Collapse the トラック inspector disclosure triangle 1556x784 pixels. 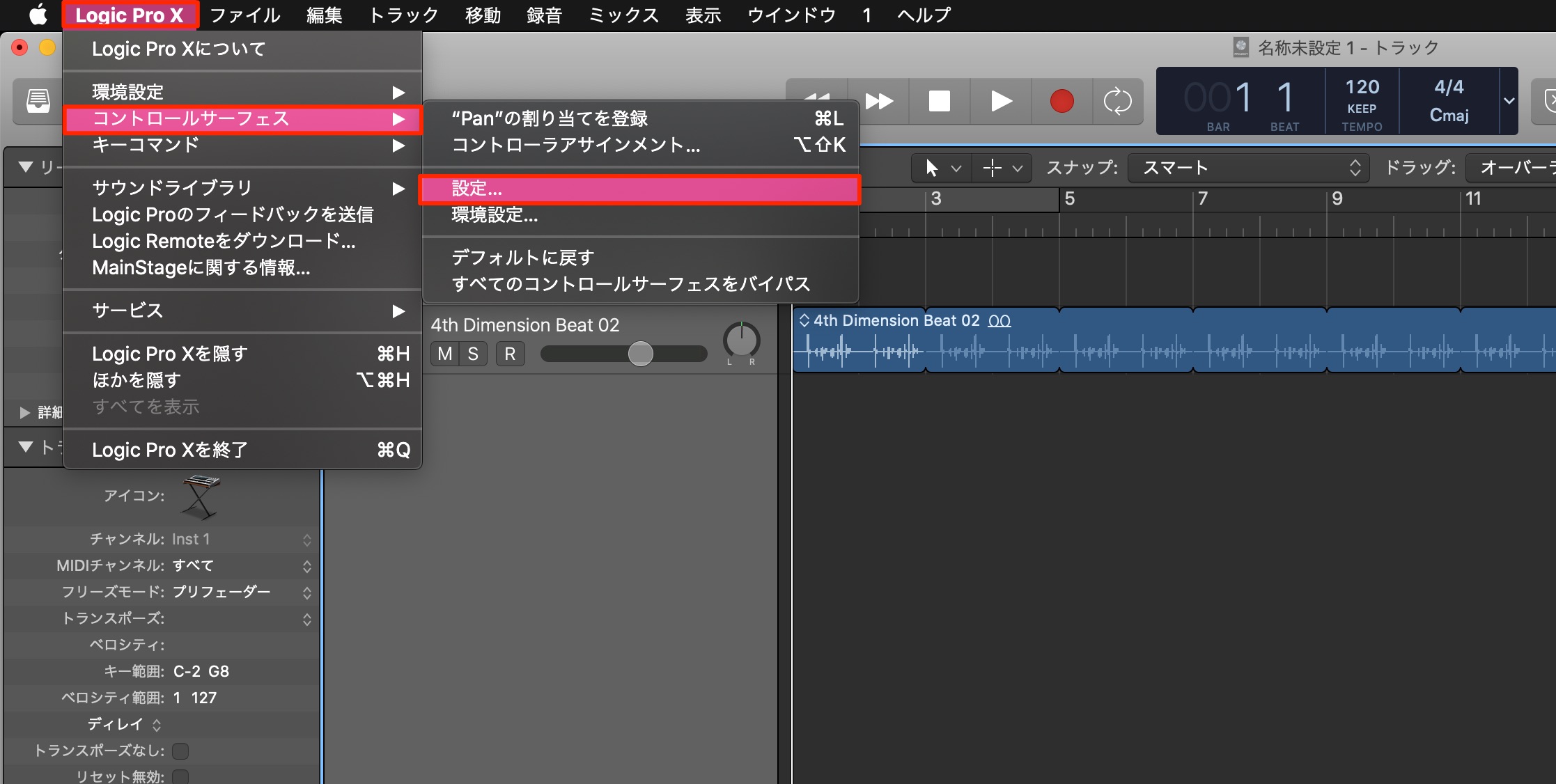[26, 447]
